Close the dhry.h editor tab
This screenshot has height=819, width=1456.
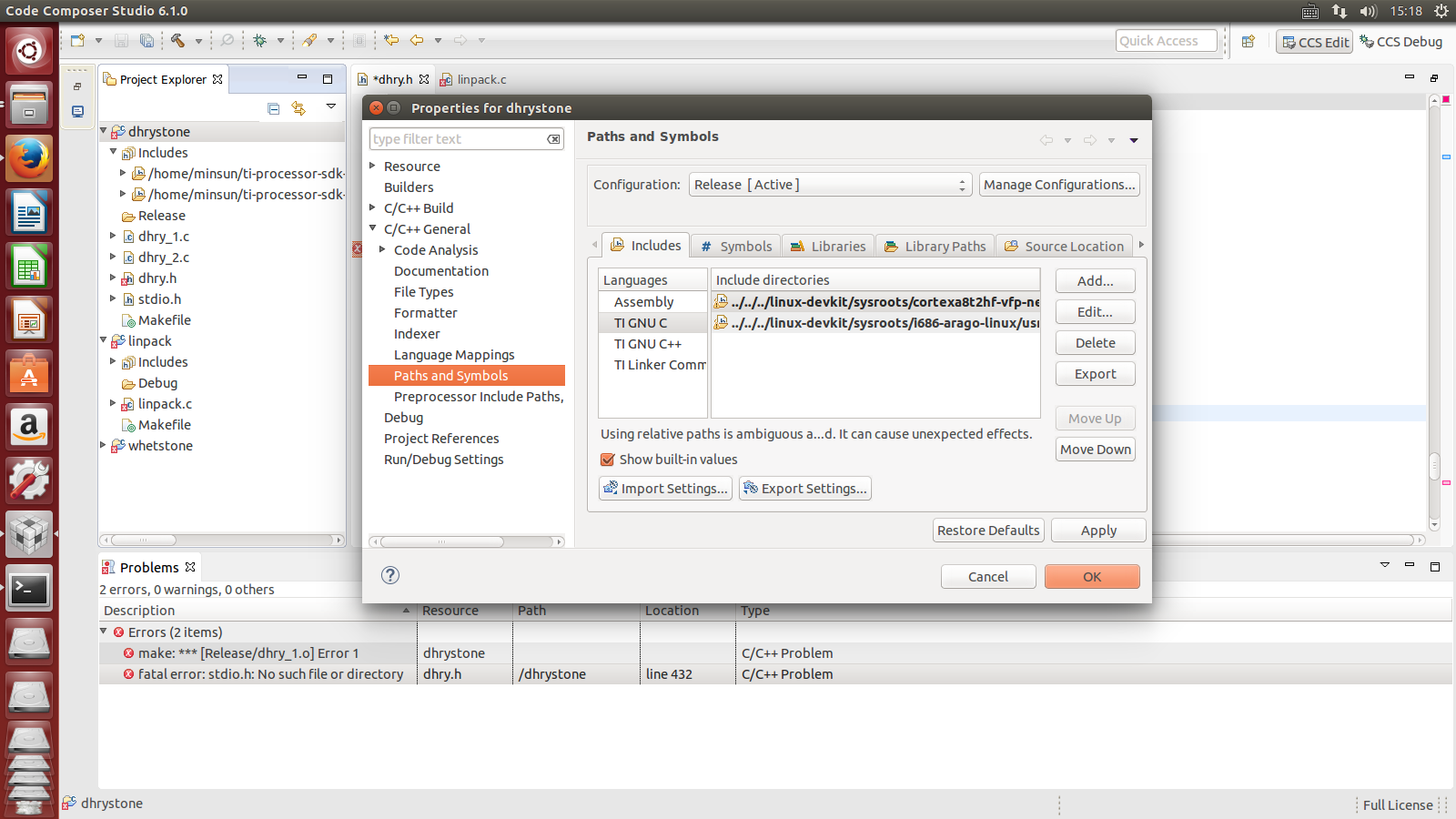pyautogui.click(x=424, y=79)
